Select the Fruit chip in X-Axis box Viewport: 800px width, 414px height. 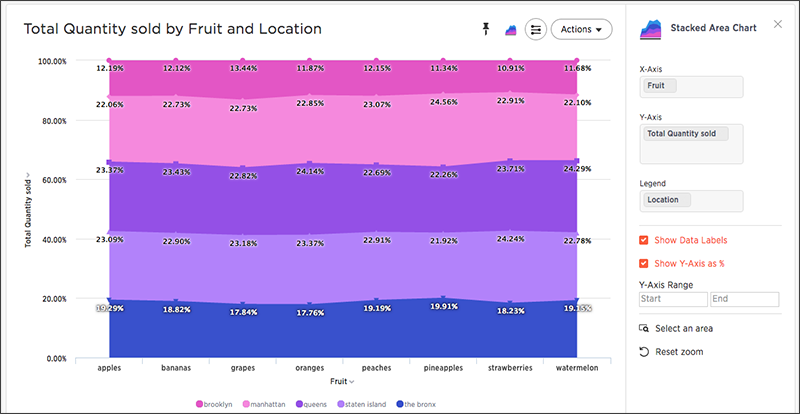point(660,86)
